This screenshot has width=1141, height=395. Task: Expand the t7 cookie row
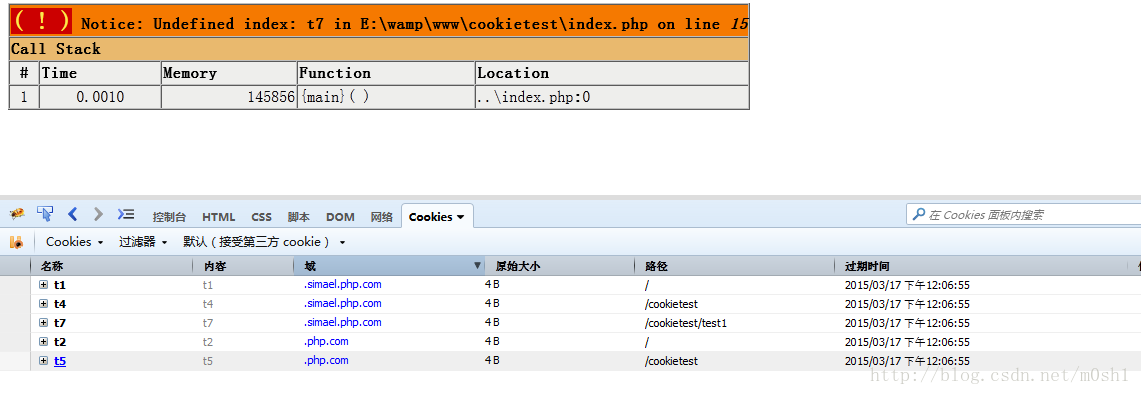[44, 323]
